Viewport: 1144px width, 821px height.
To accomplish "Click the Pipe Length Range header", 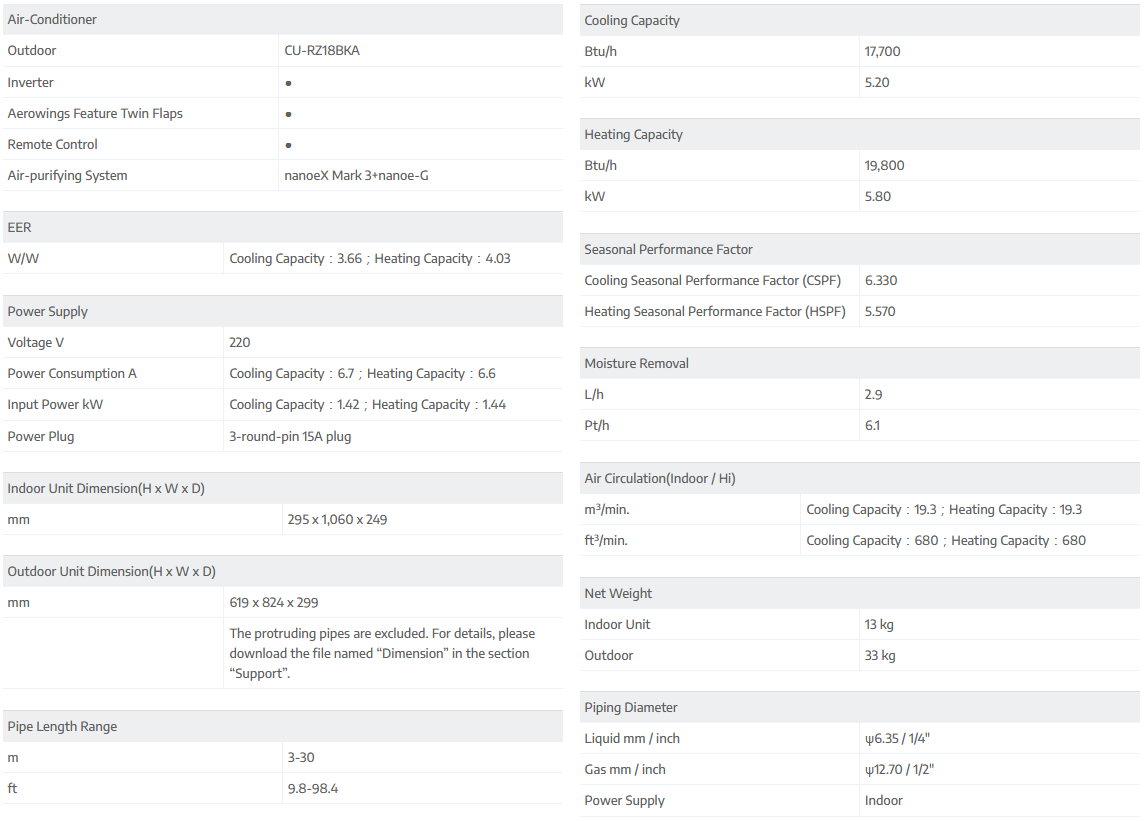I will pyautogui.click(x=62, y=727).
